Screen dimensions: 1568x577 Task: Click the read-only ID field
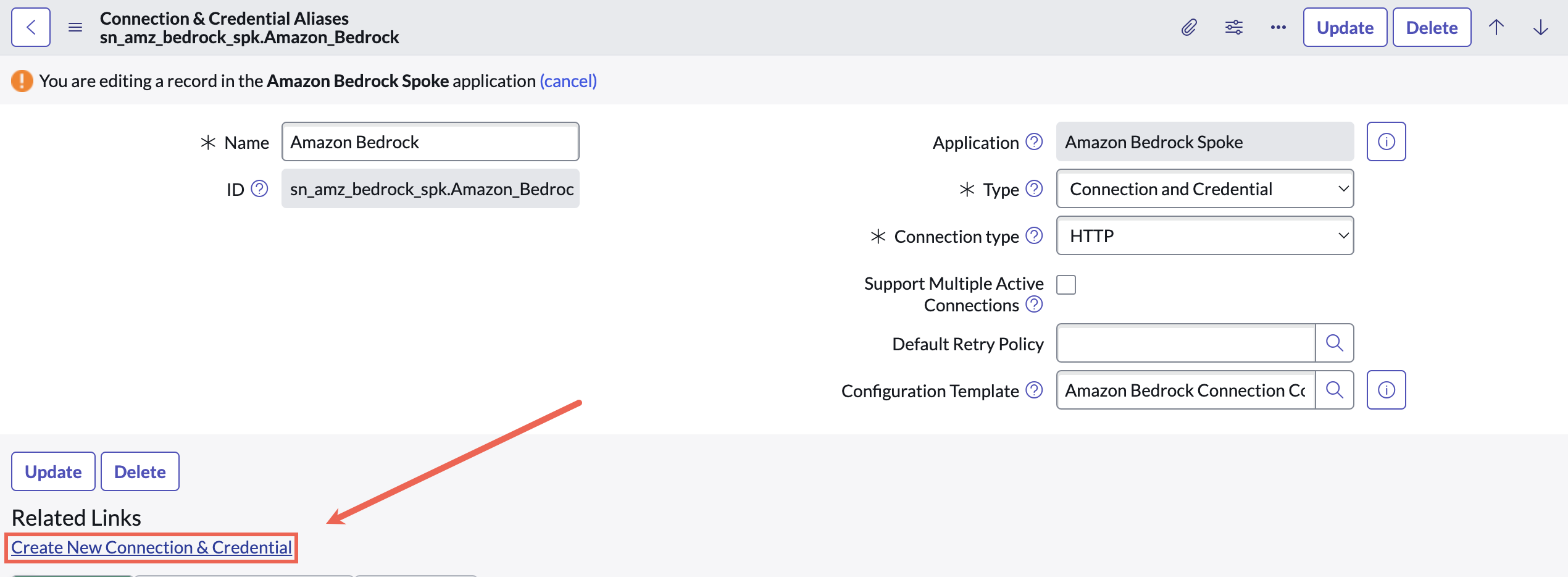coord(430,188)
